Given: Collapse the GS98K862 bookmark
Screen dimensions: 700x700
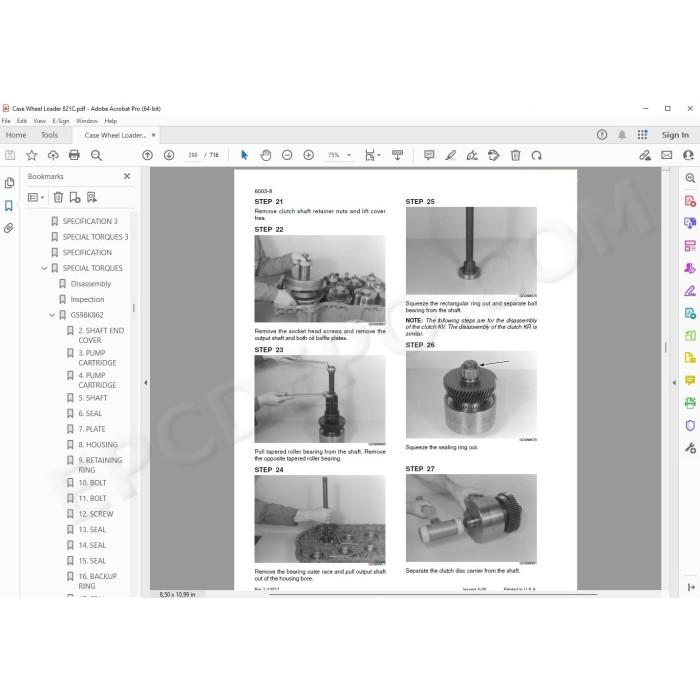Looking at the screenshot, I should pyautogui.click(x=52, y=315).
